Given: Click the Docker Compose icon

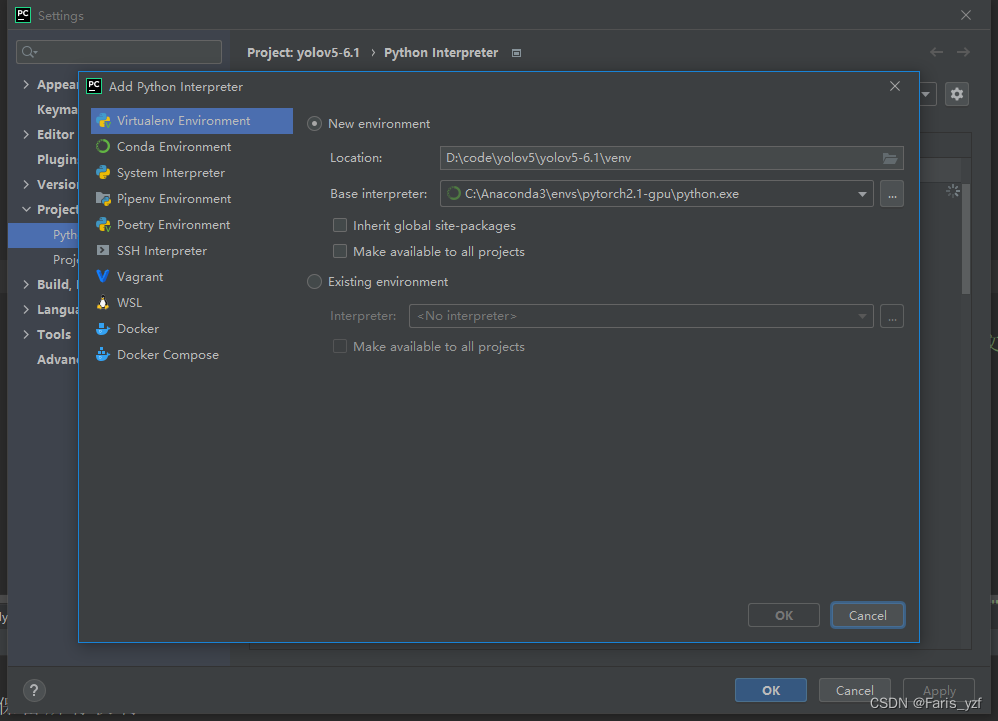Looking at the screenshot, I should click(103, 355).
